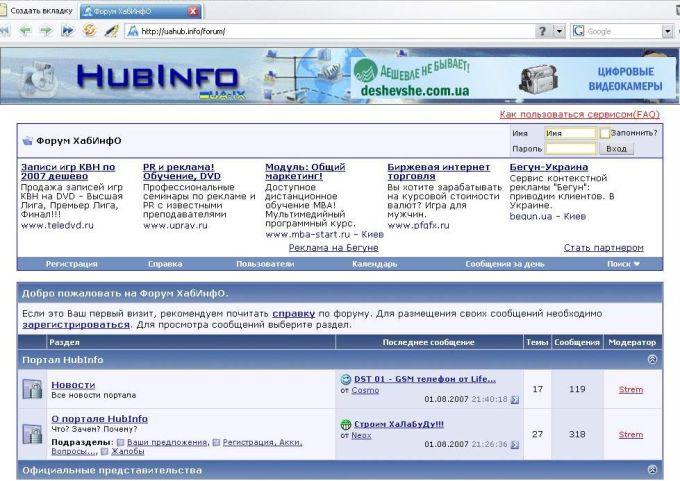This screenshot has width=680, height=481.
Task: Click the Google search engine icon
Action: pyautogui.click(x=578, y=31)
